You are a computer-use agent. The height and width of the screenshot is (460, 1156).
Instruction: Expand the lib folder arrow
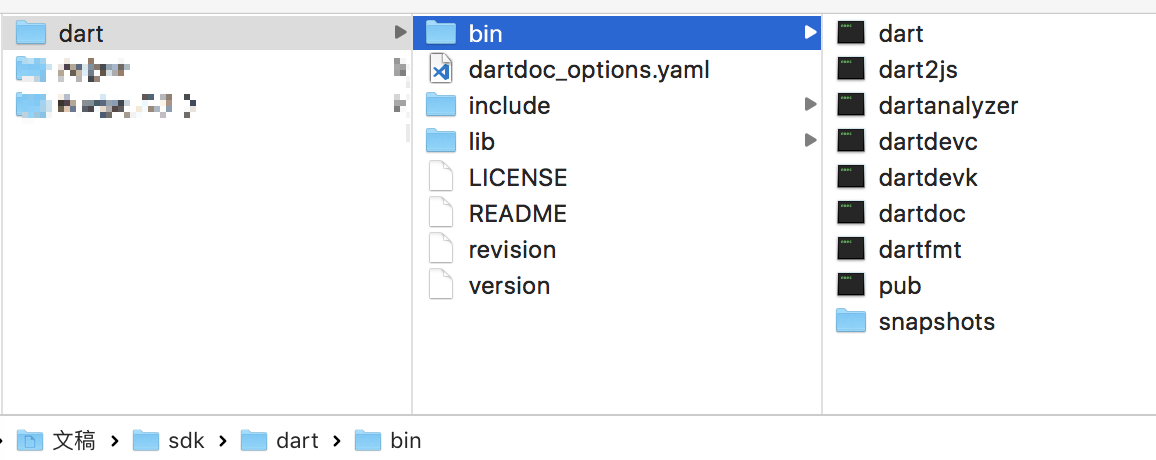coord(810,140)
